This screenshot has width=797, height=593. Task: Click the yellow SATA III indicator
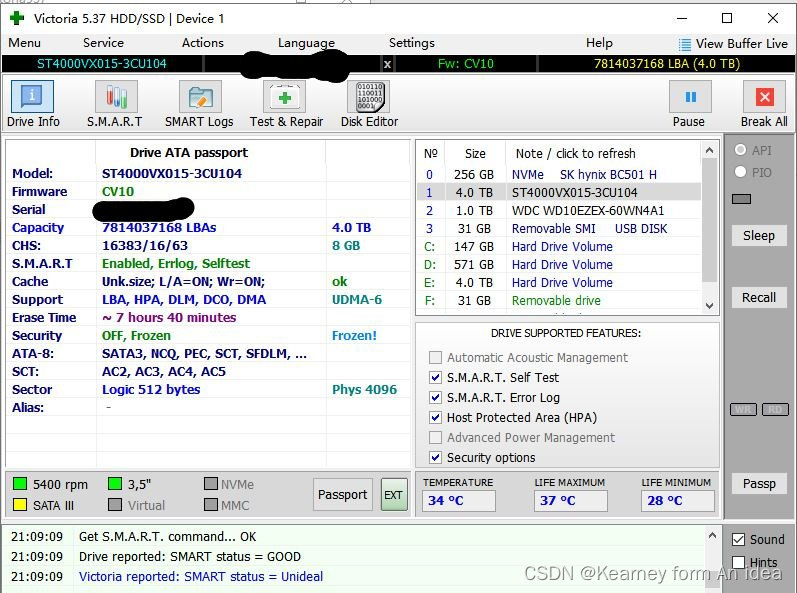pyautogui.click(x=20, y=505)
